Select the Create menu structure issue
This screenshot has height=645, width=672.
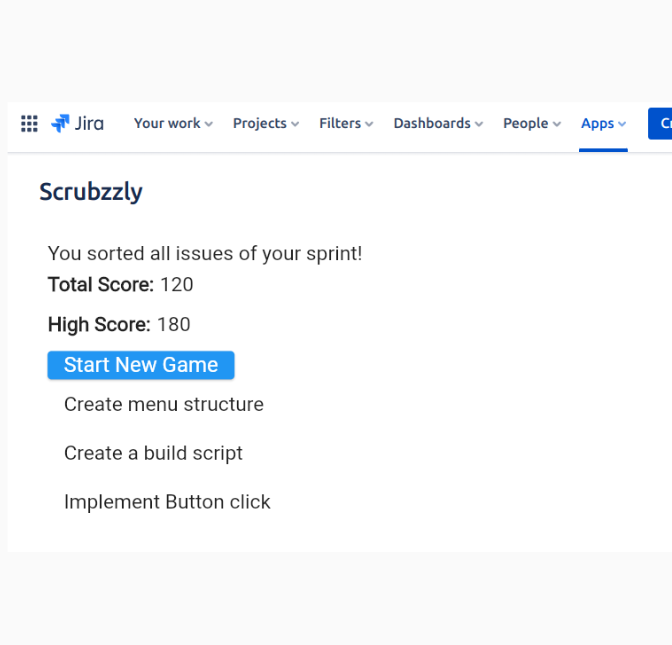(x=164, y=404)
